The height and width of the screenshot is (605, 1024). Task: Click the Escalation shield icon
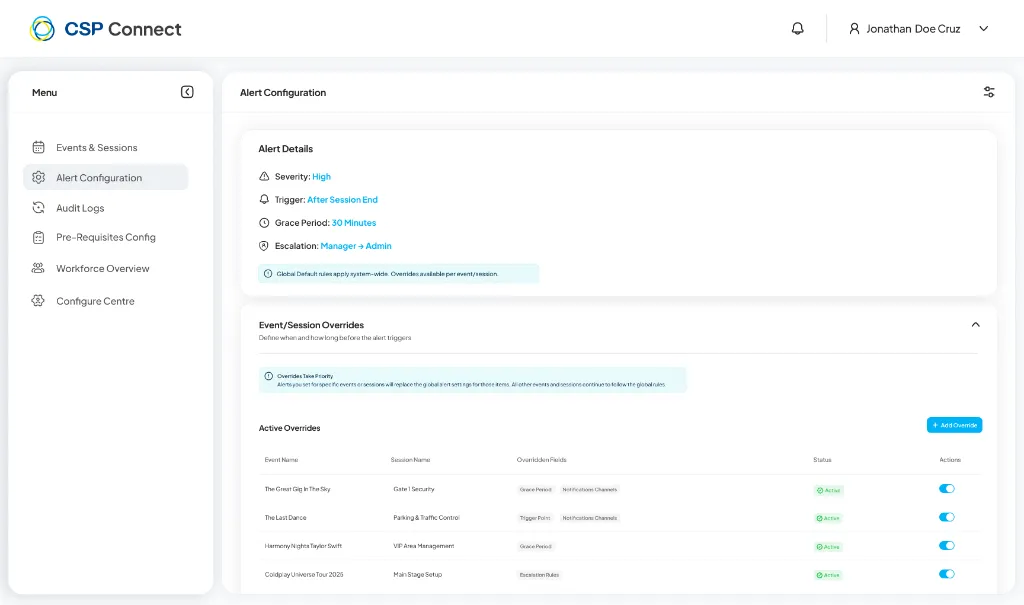[x=264, y=246]
